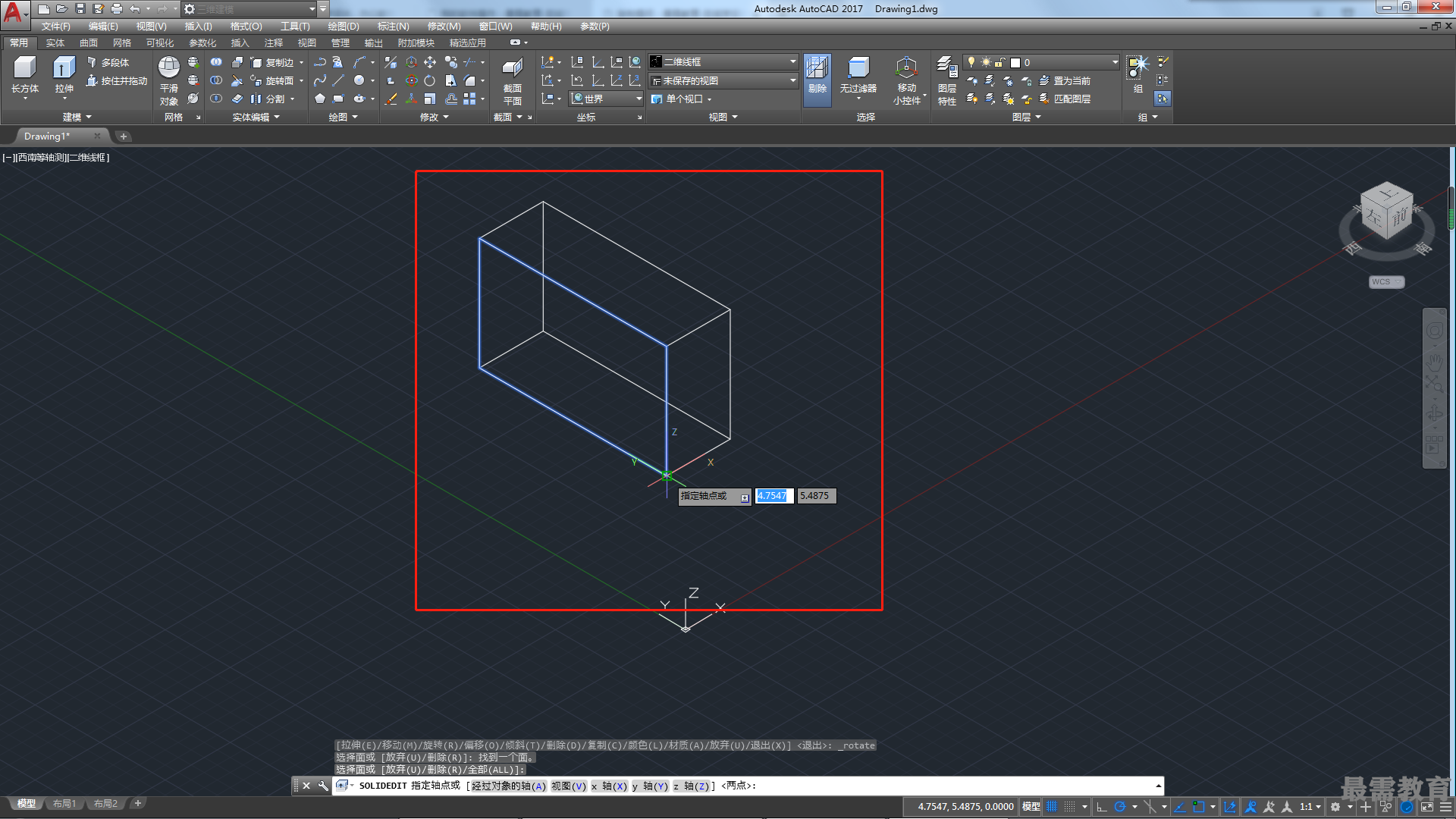
Task: Click the 5.4875 dynamic input field
Action: 816,496
